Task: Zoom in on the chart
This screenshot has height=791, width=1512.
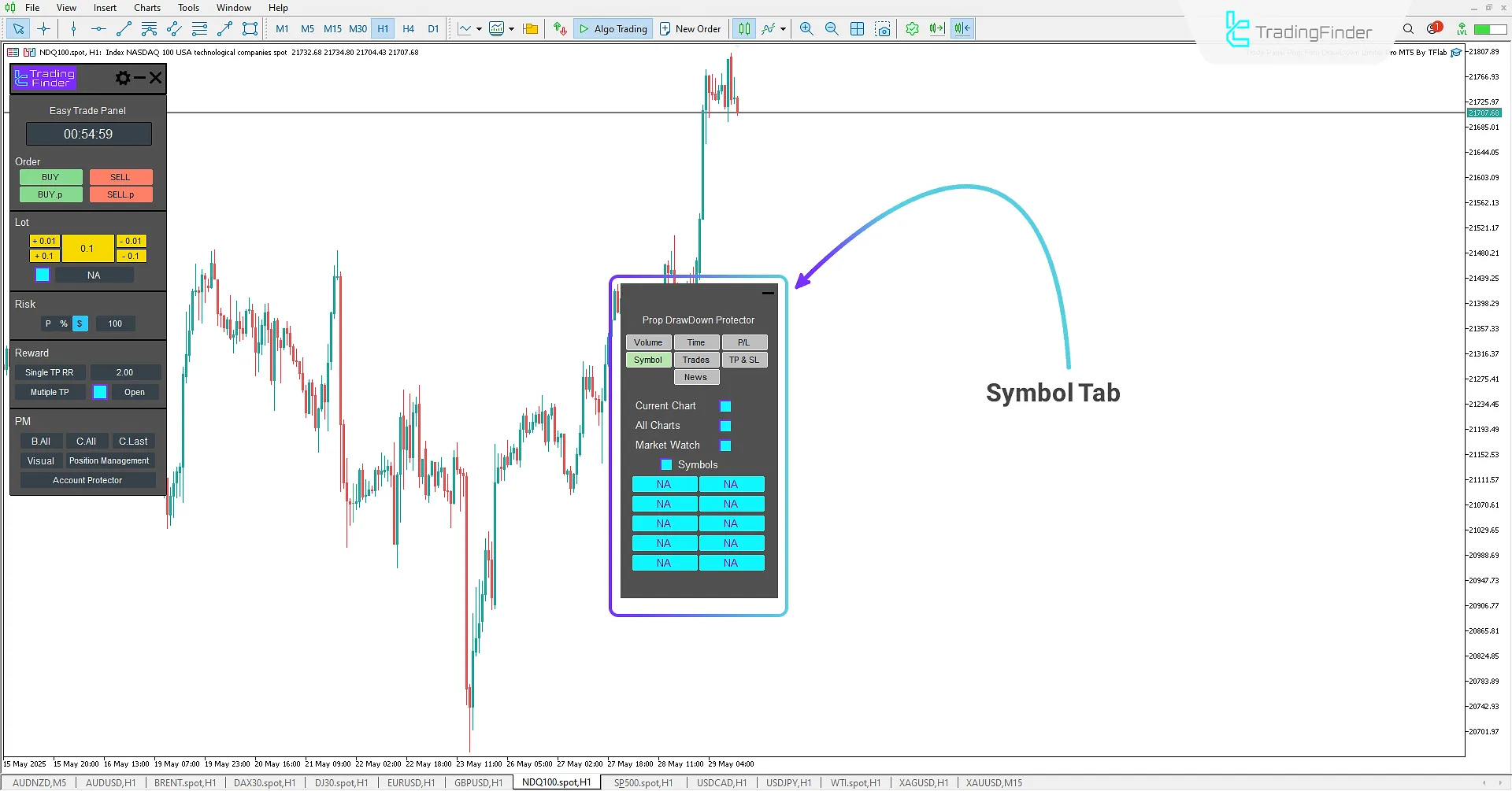Action: tap(806, 28)
